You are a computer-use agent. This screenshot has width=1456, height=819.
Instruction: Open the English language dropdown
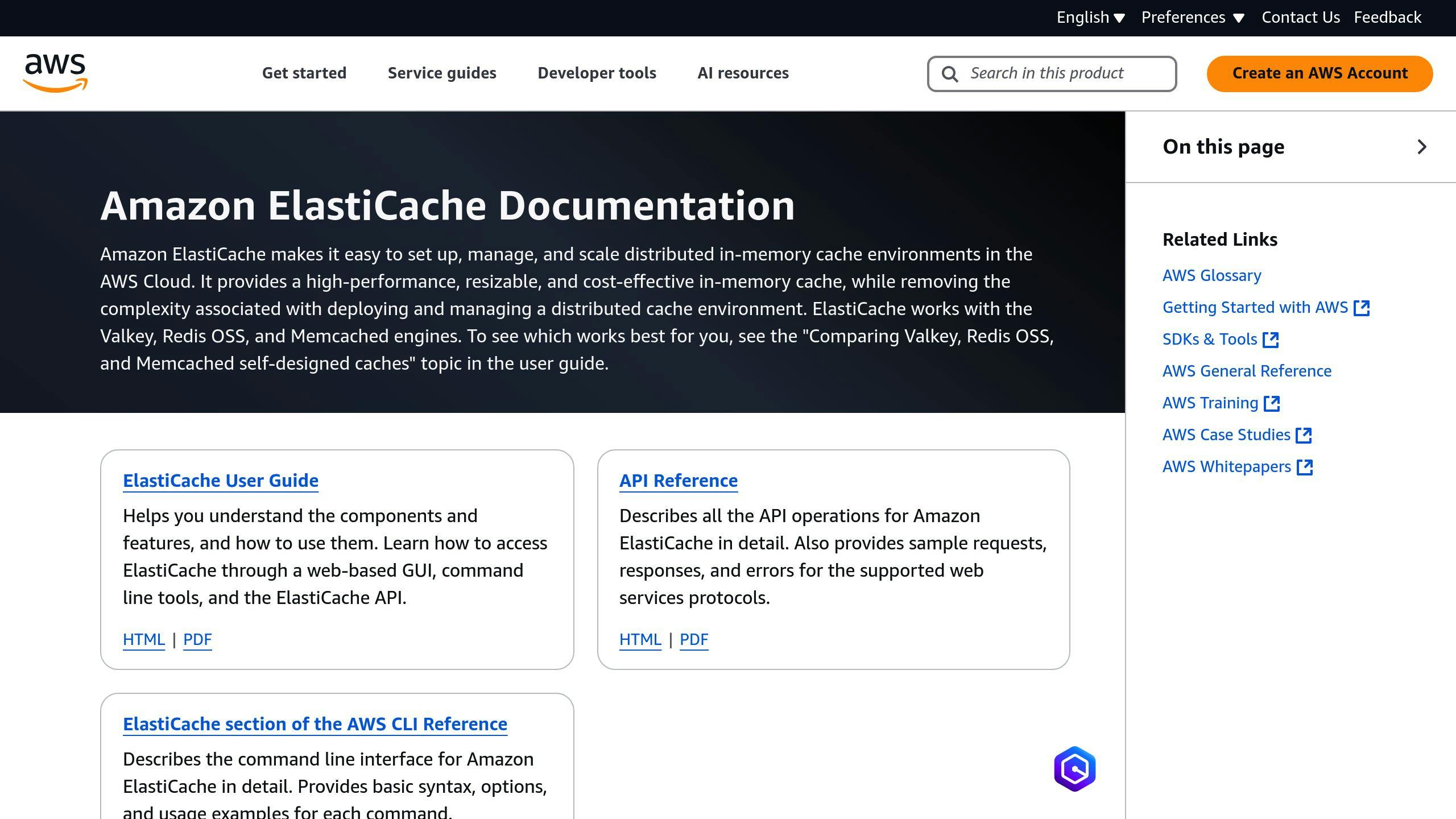coord(1091,18)
